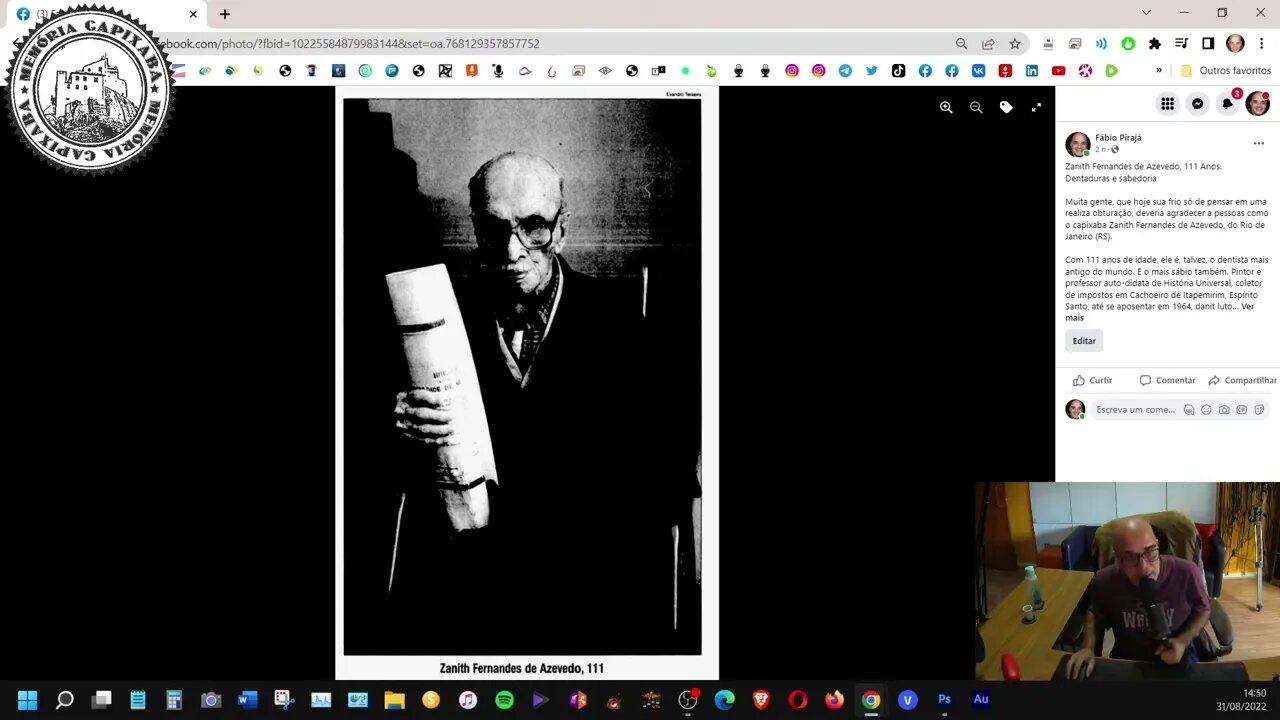
Task: Open the Windows Start menu
Action: [x=27, y=700]
